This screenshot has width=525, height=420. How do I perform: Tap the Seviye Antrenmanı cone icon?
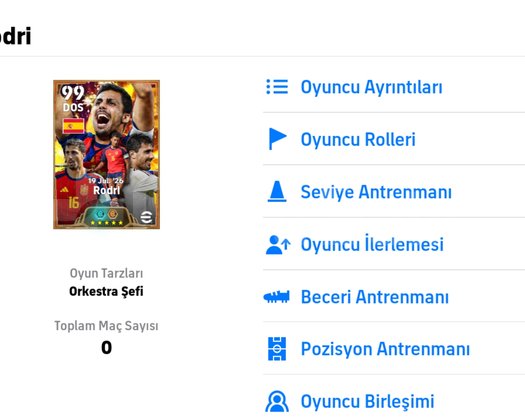[x=277, y=191]
